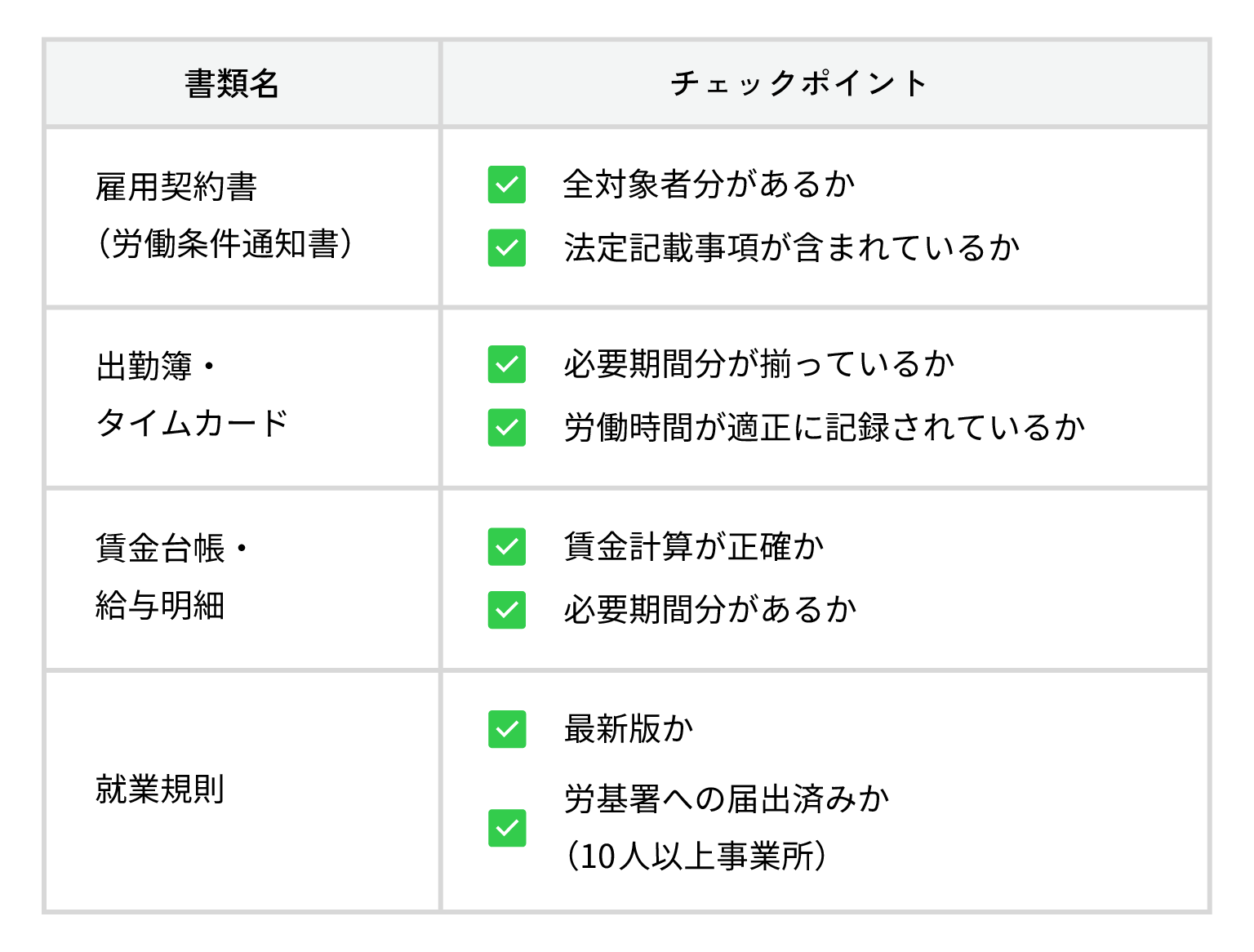The width and height of the screenshot is (1254, 952).
Task: Select the 雇用契約書 row label
Action: [225, 216]
